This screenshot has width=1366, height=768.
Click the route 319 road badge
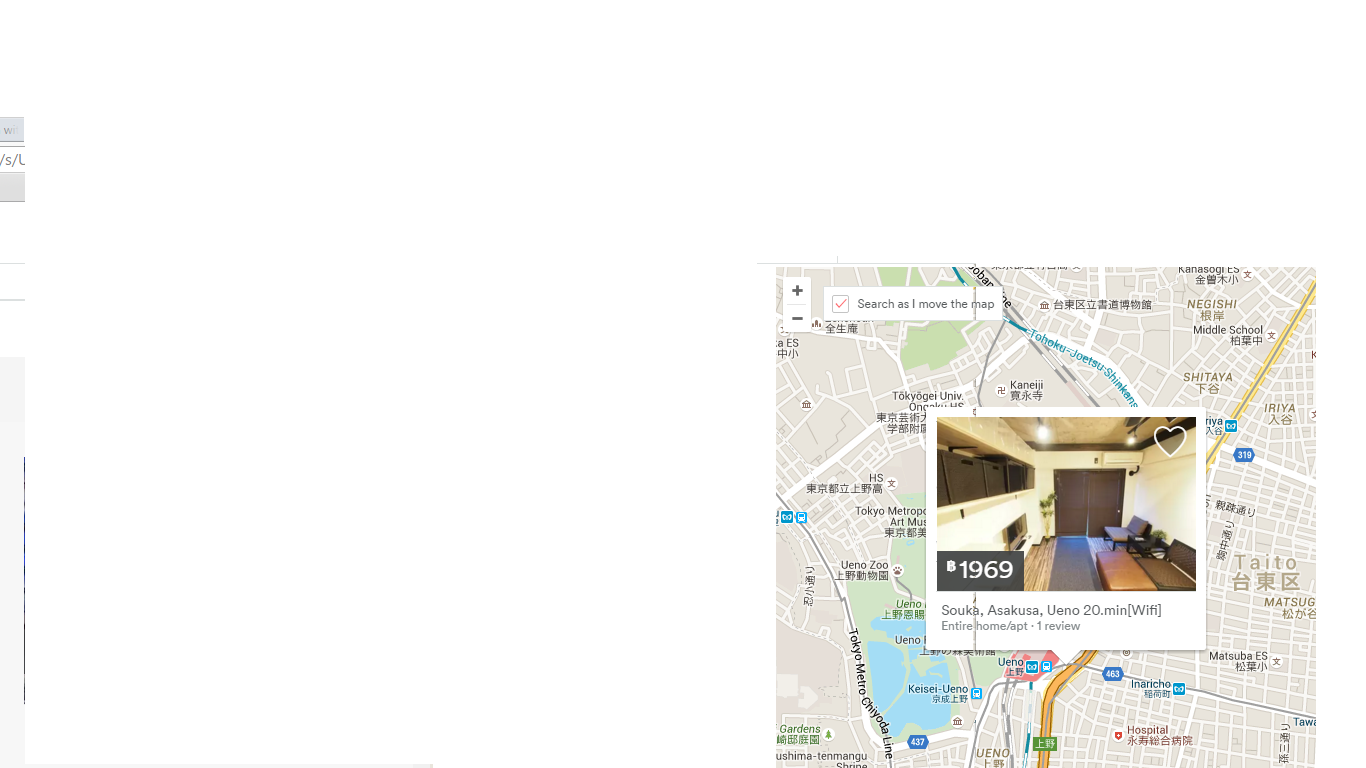(1244, 455)
